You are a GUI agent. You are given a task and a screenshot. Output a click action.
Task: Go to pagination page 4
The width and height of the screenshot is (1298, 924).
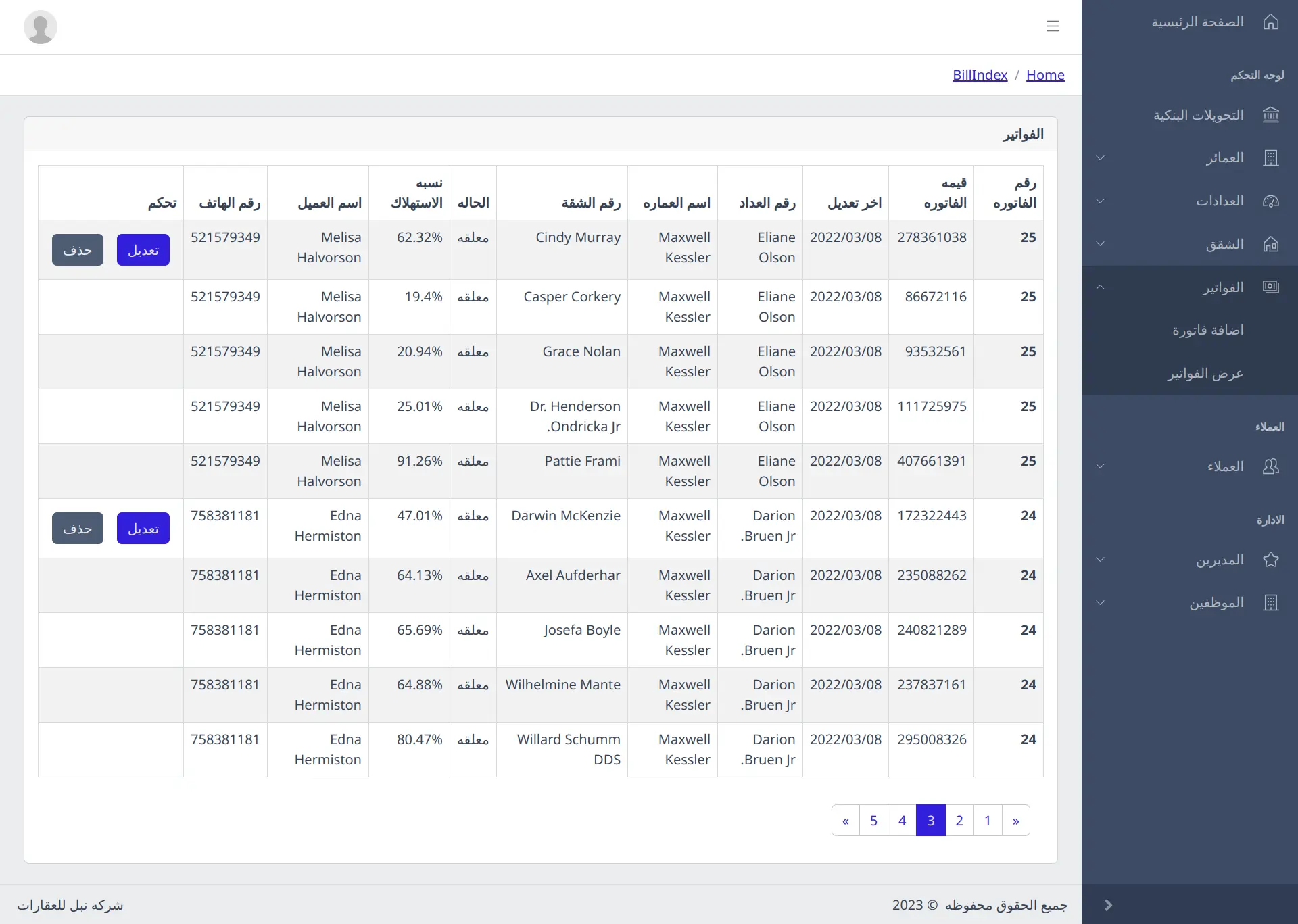[902, 821]
